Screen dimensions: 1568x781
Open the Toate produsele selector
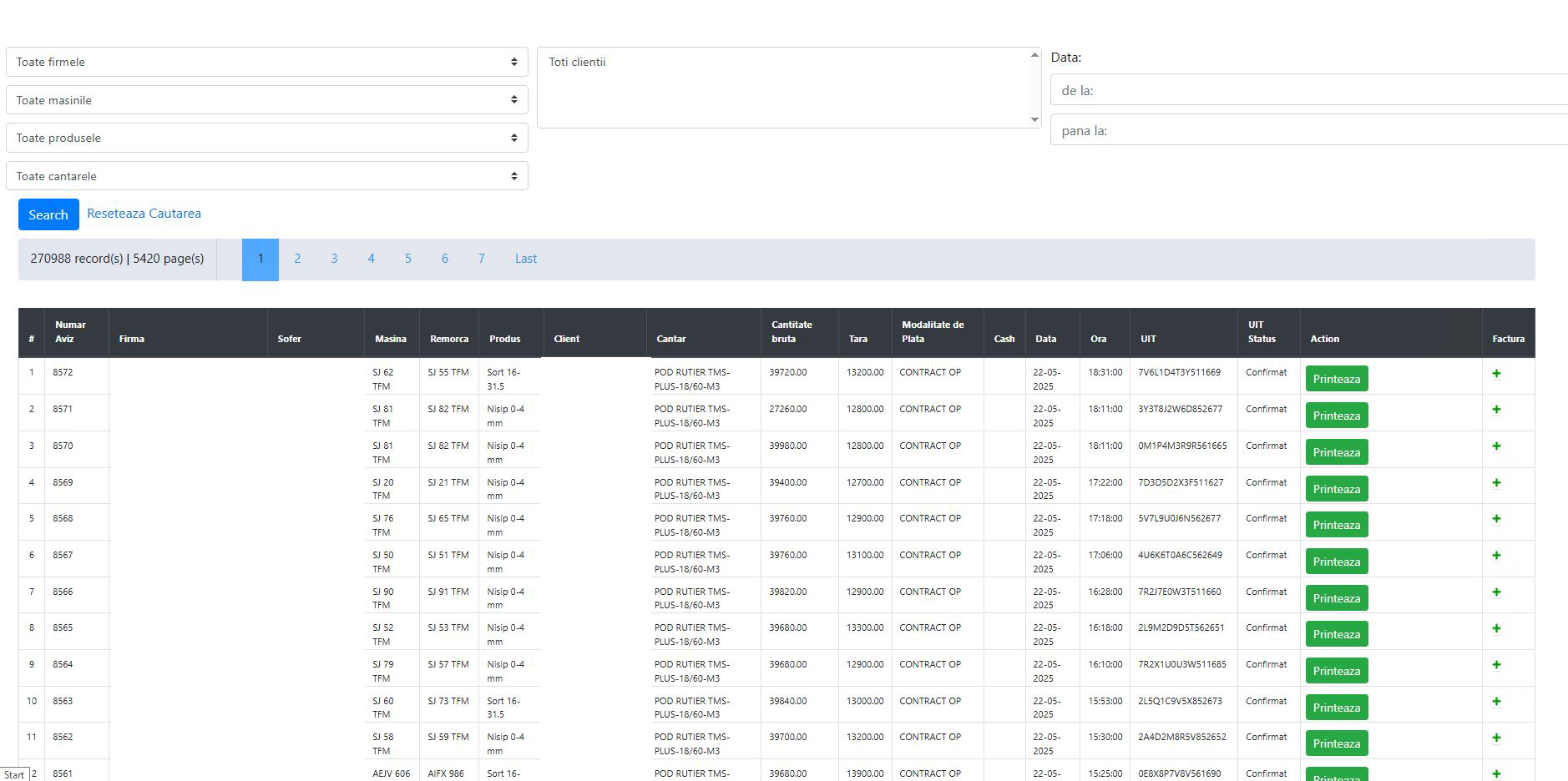tap(266, 138)
